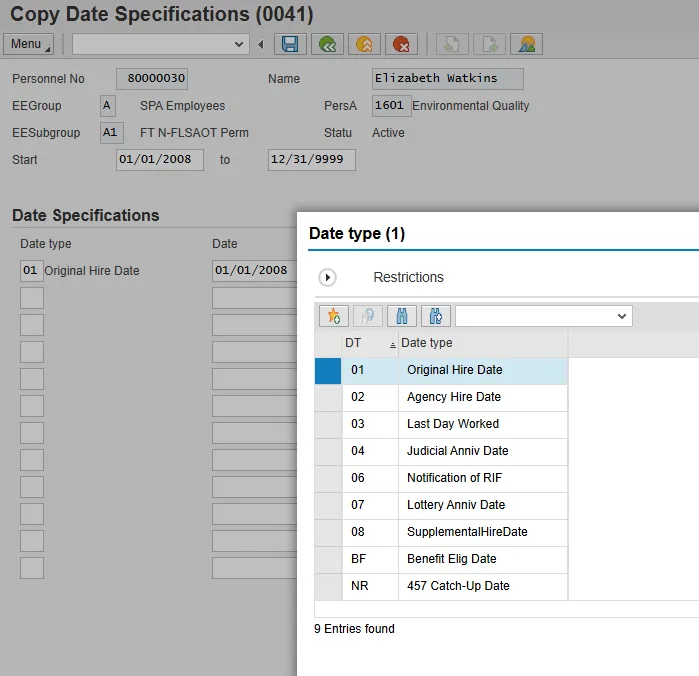Click the Start date input field
Viewport: 699px width, 676px height.
(160, 160)
